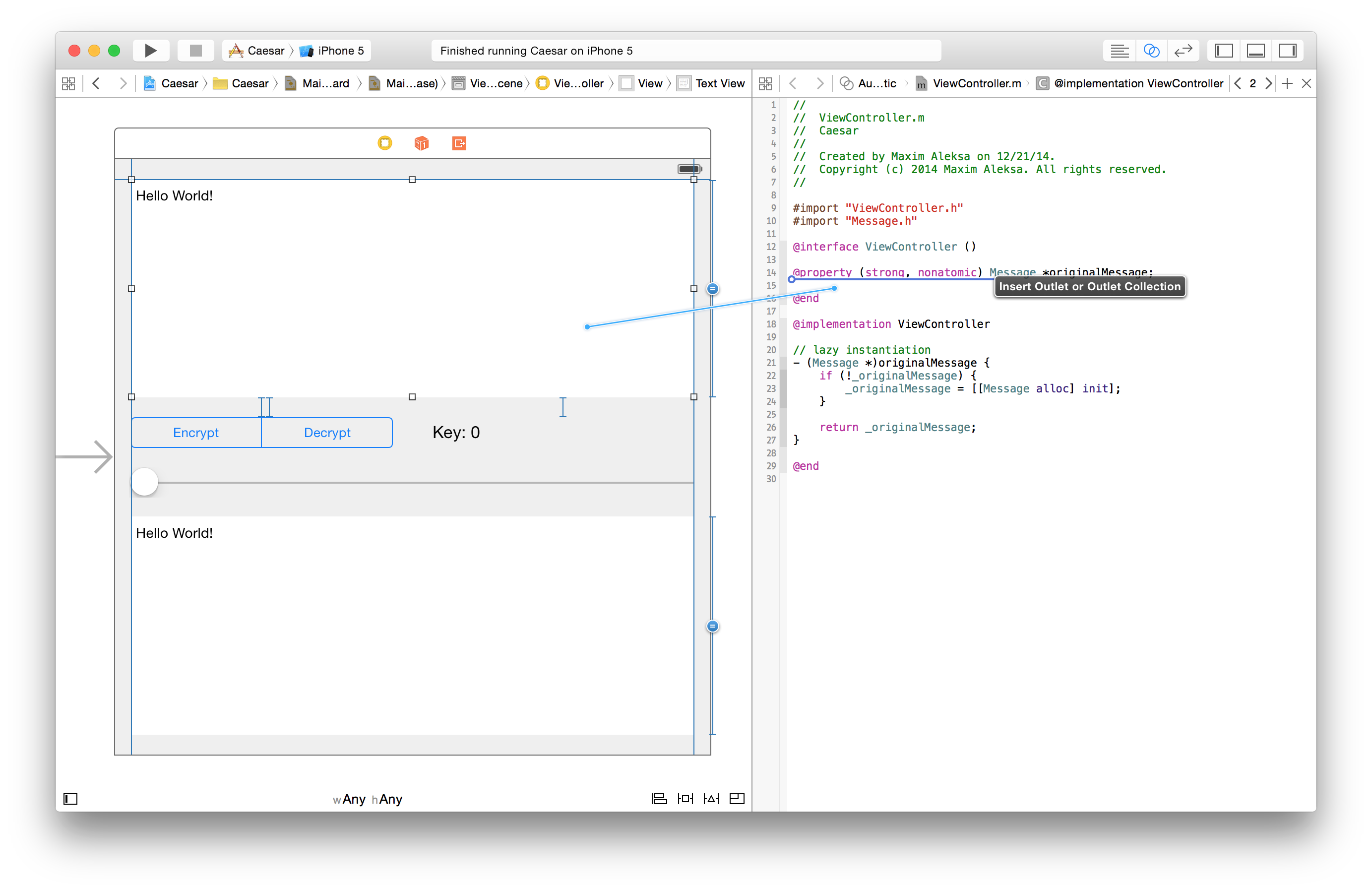Click the @implementation ViewController code line
The height and width of the screenshot is (891, 1372).
(x=891, y=324)
